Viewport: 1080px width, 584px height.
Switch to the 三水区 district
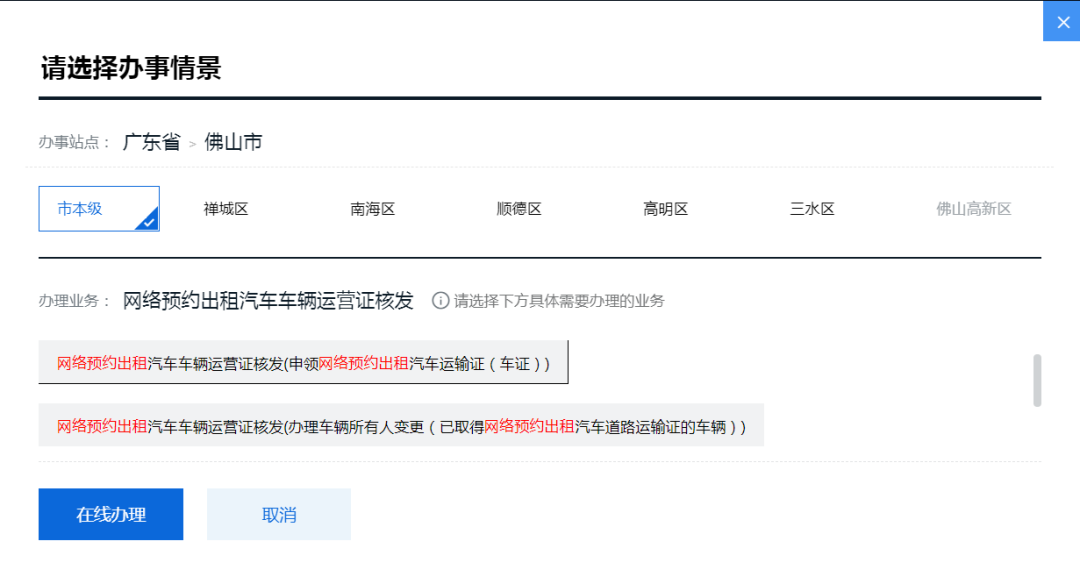pos(811,208)
